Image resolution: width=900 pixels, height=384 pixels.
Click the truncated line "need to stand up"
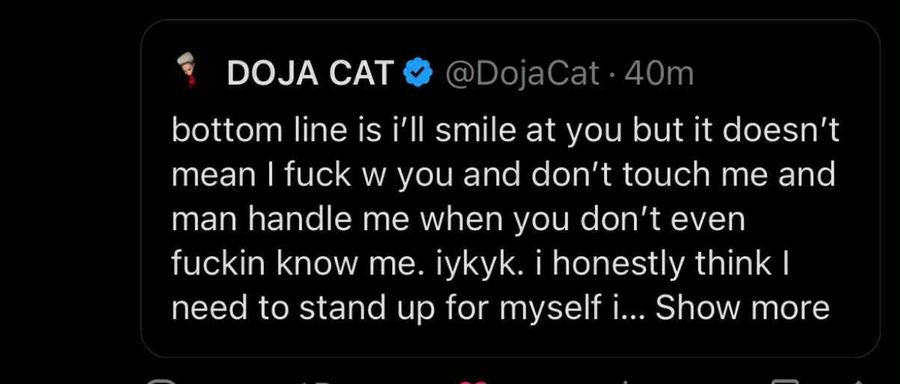501,308
